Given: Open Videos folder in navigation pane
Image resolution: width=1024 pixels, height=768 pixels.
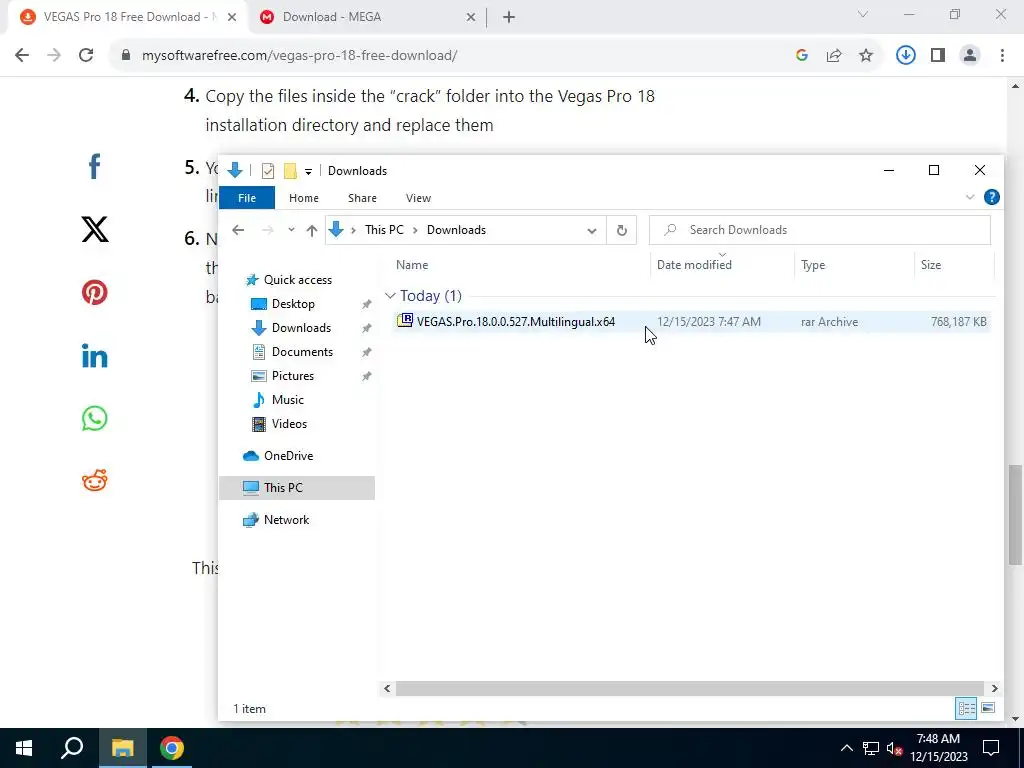Looking at the screenshot, I should click(x=289, y=424).
